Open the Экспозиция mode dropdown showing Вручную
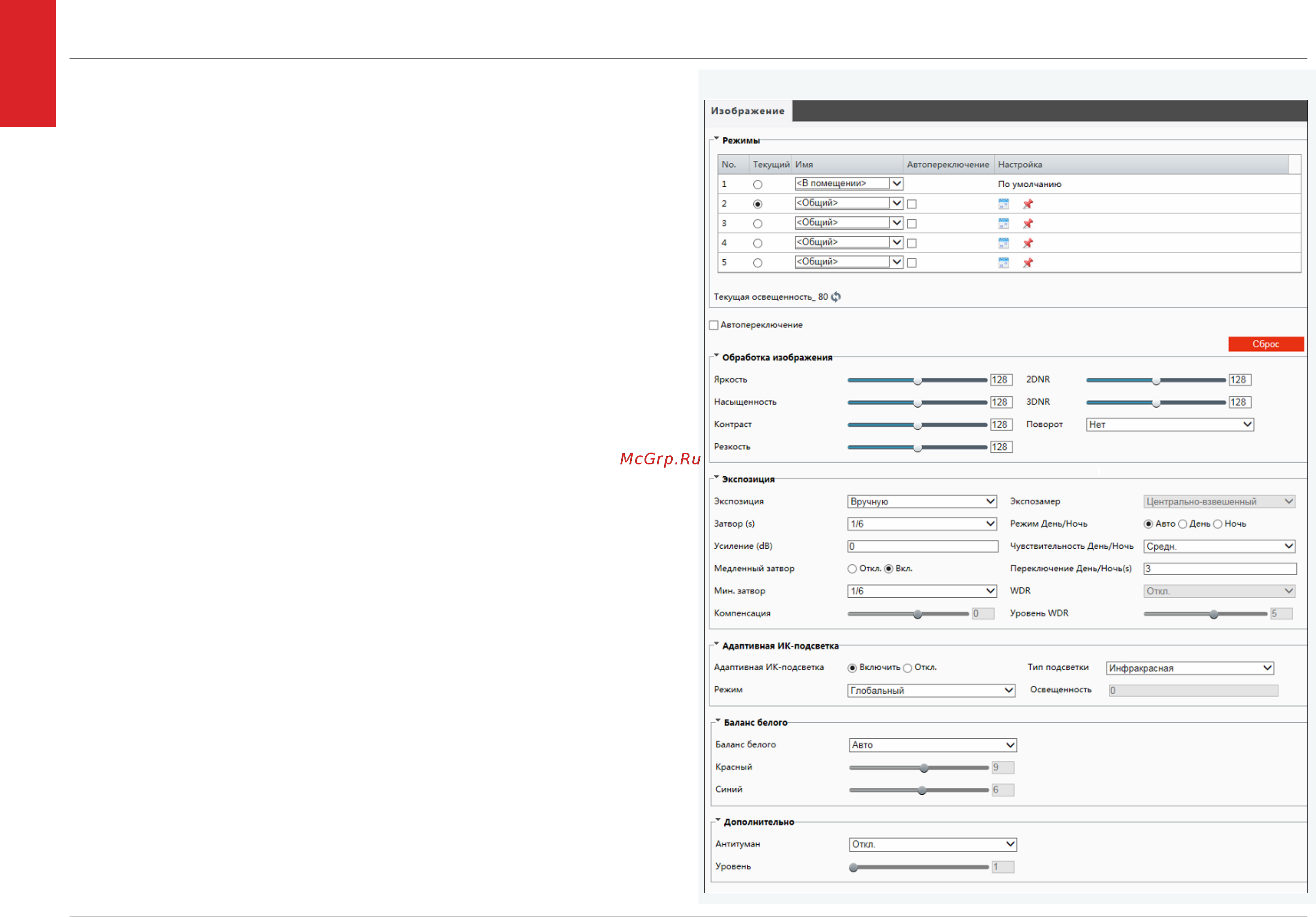 (x=922, y=502)
